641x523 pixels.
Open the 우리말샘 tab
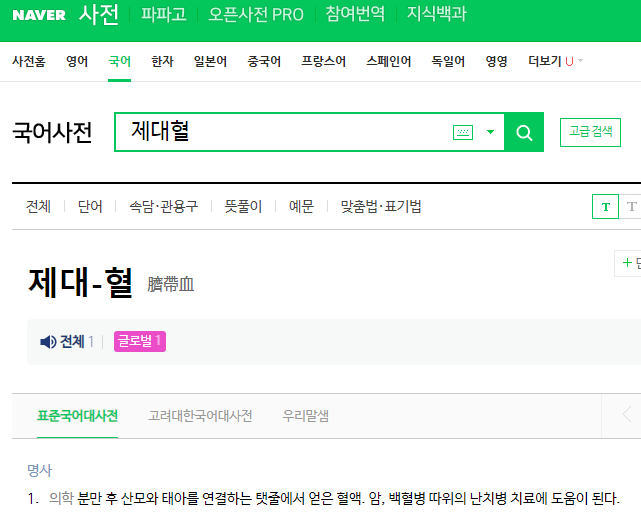click(305, 416)
